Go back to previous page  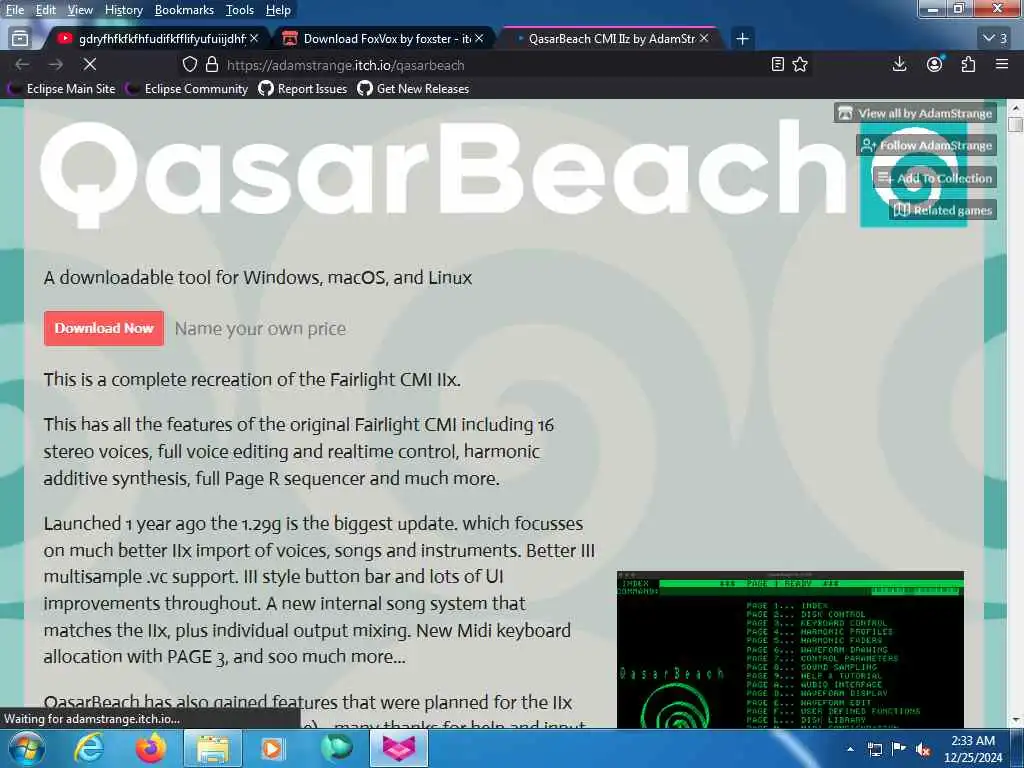click(x=22, y=65)
